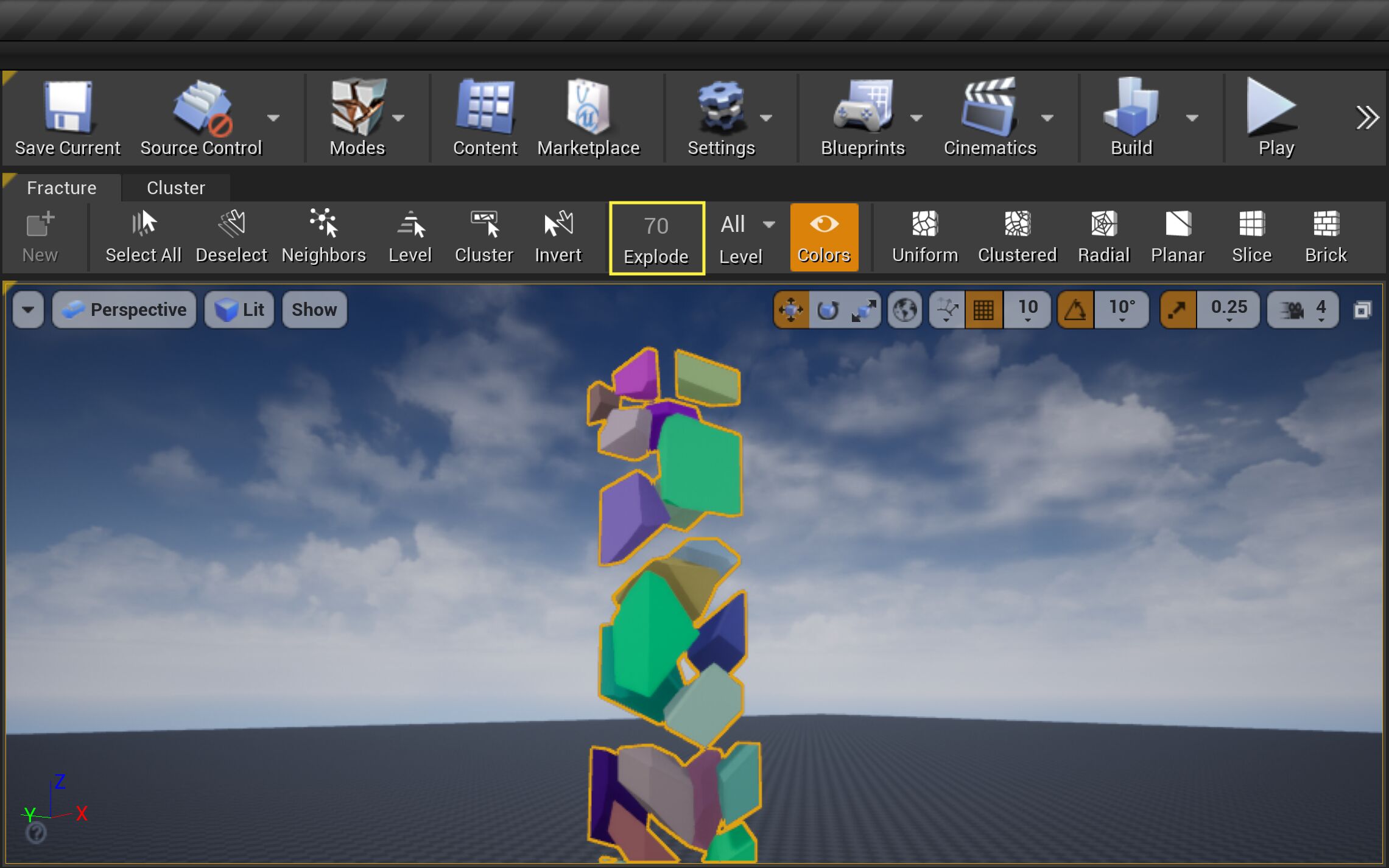Open the Marketplace
Screen dimensions: 1389x868
pyautogui.click(x=588, y=117)
